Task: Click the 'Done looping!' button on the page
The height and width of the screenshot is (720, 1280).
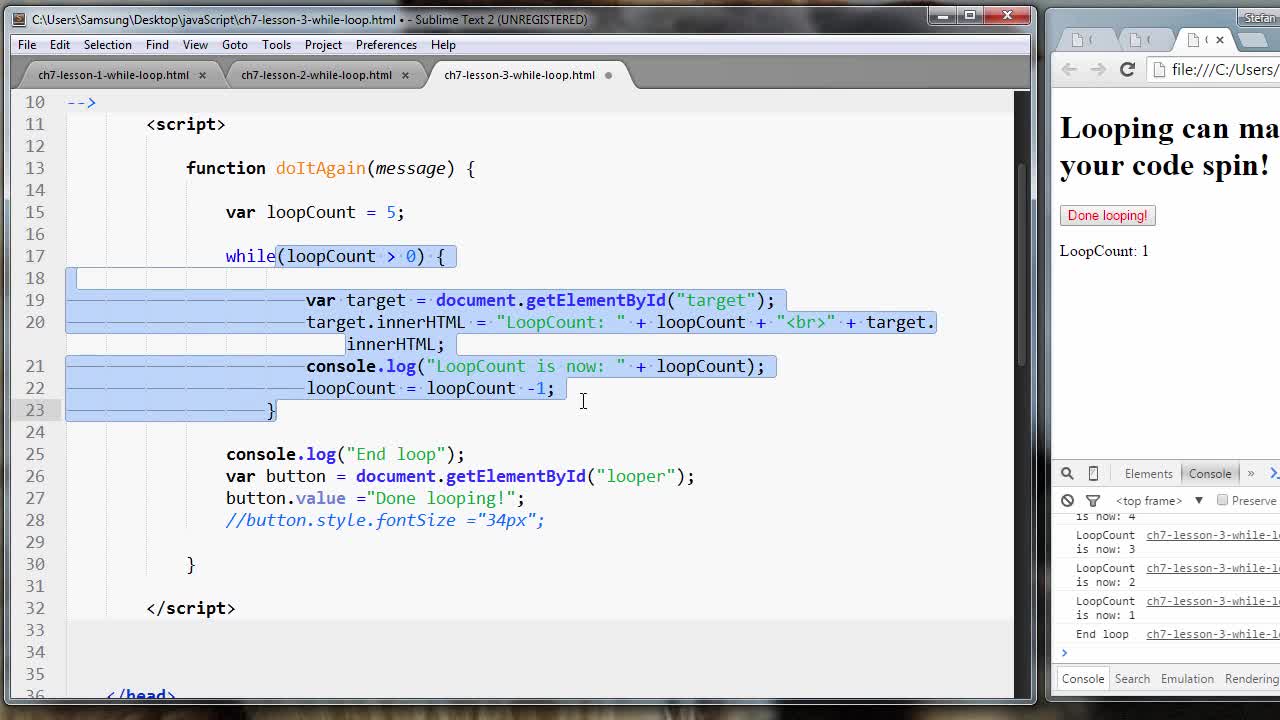Action: (1107, 215)
